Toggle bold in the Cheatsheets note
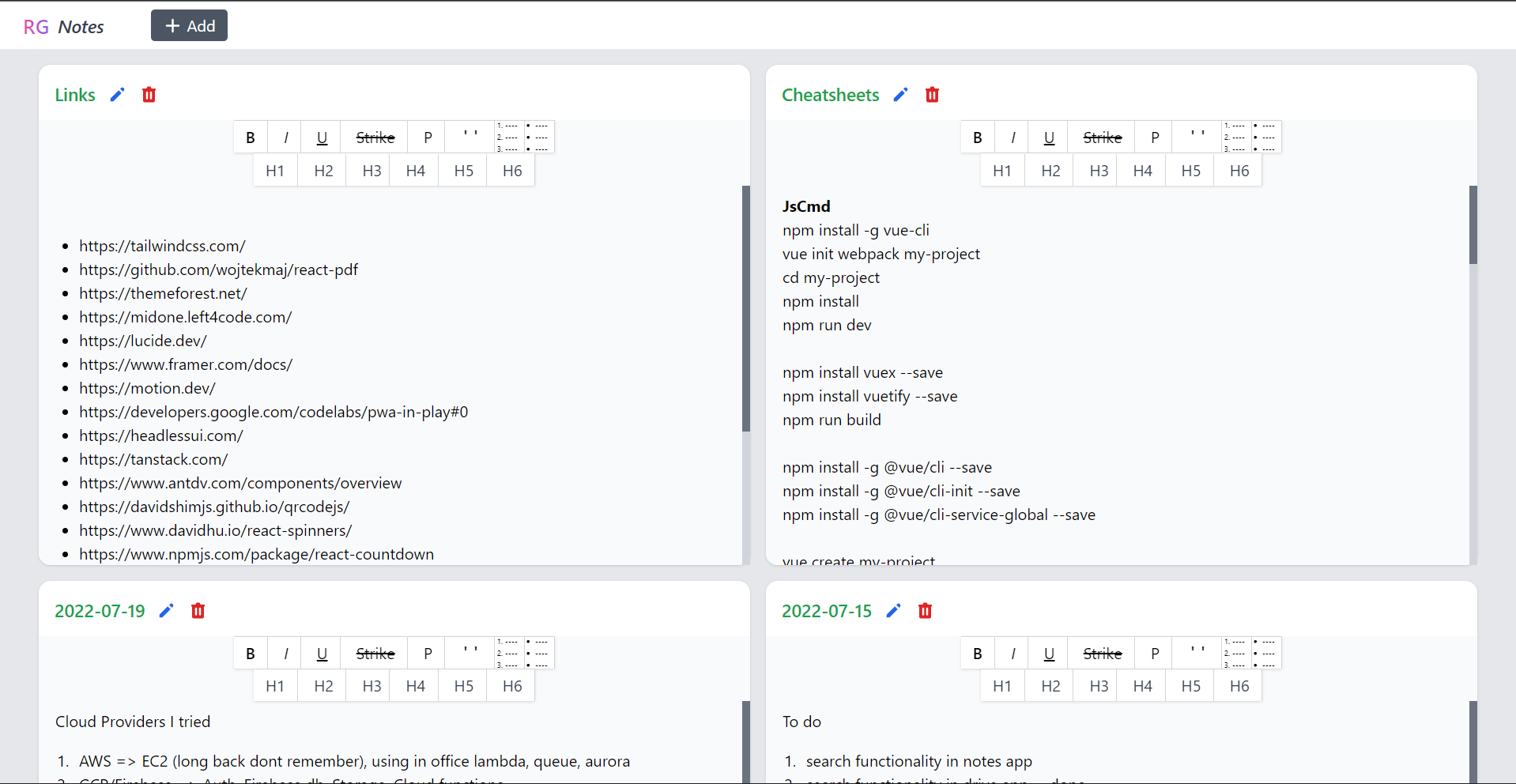Viewport: 1516px width, 784px height. 978,138
